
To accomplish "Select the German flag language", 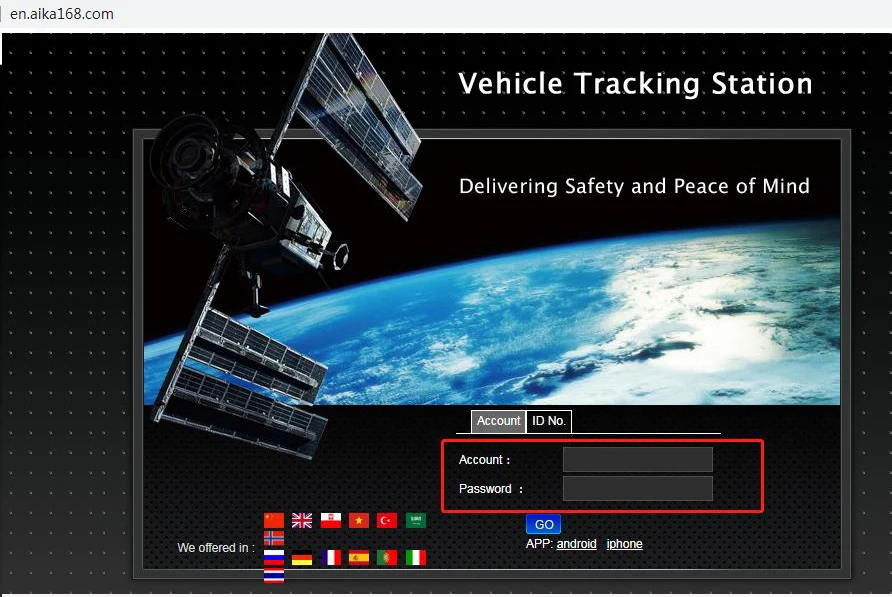I will (302, 558).
